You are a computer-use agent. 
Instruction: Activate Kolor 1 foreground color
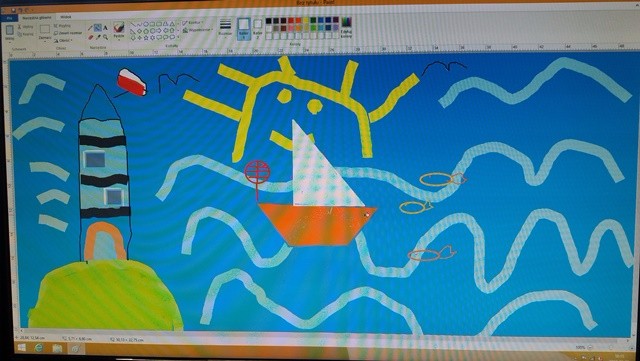(x=244, y=28)
